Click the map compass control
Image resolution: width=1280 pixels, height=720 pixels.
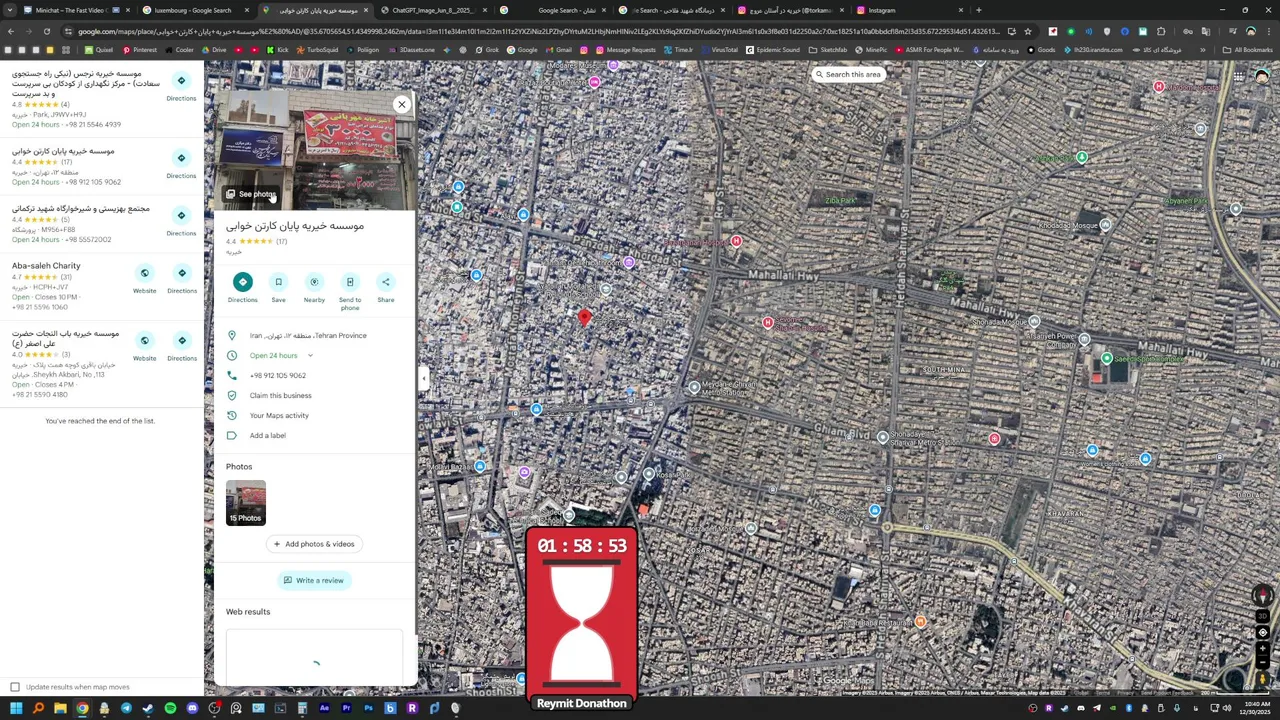[x=1262, y=597]
